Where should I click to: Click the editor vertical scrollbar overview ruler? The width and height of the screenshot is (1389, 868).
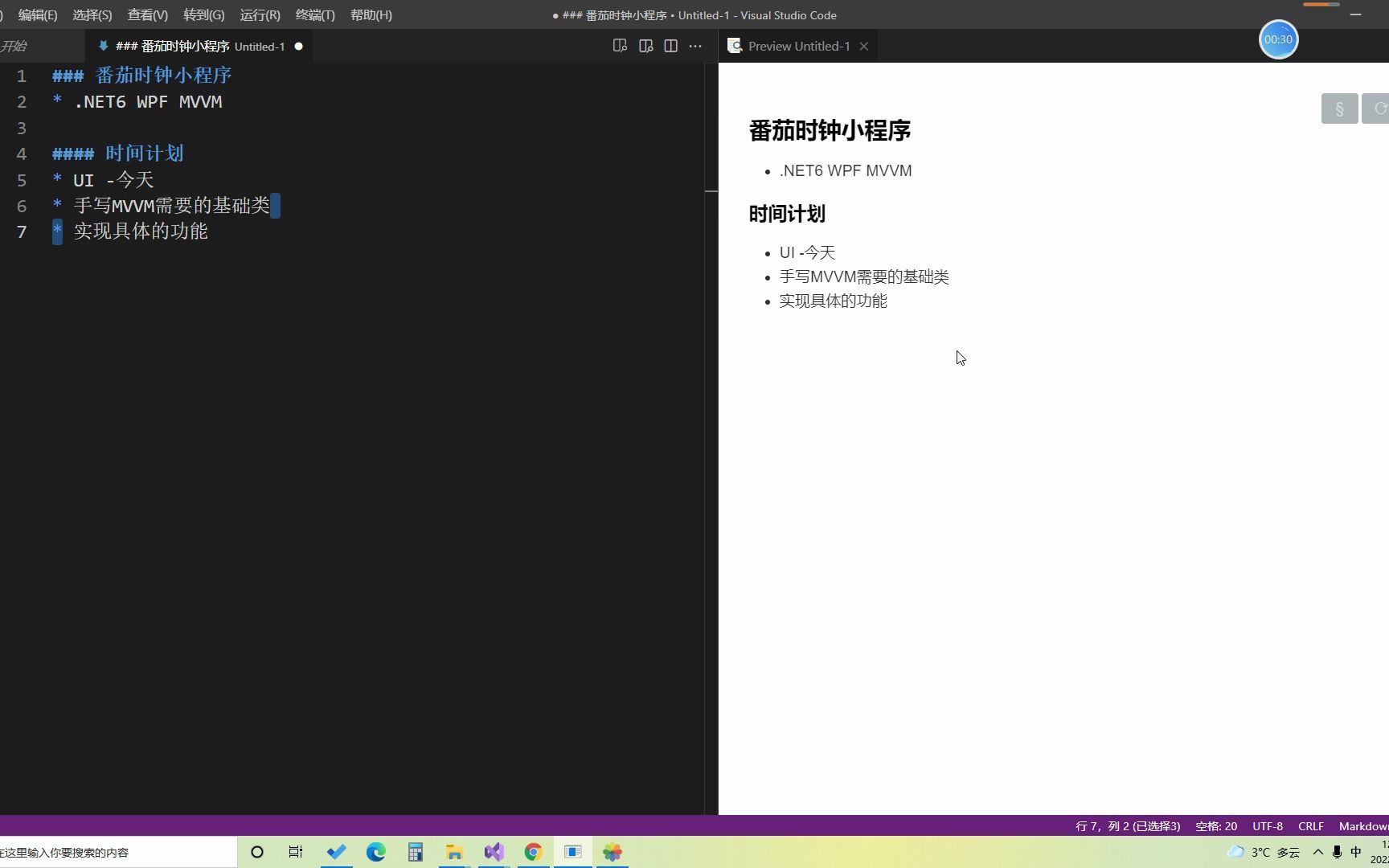tap(711, 438)
